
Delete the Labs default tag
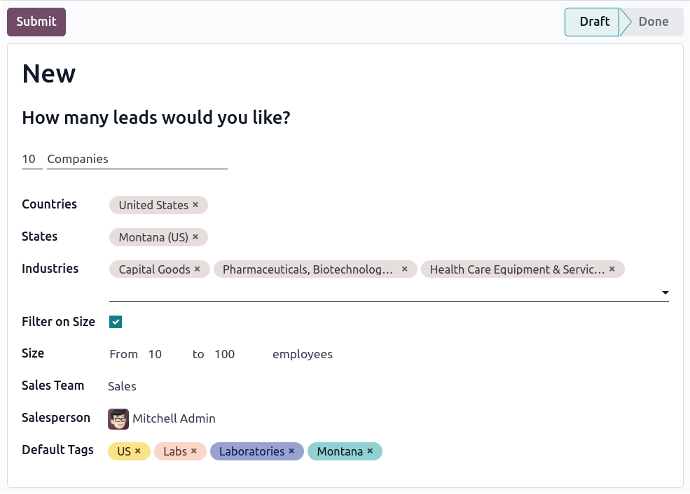(194, 451)
